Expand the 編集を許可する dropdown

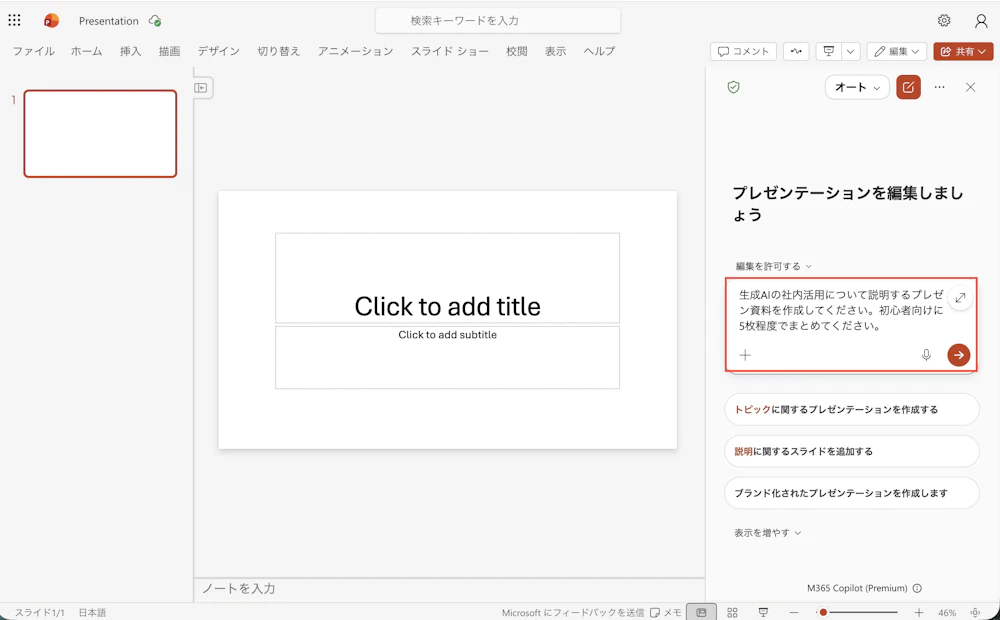(773, 266)
